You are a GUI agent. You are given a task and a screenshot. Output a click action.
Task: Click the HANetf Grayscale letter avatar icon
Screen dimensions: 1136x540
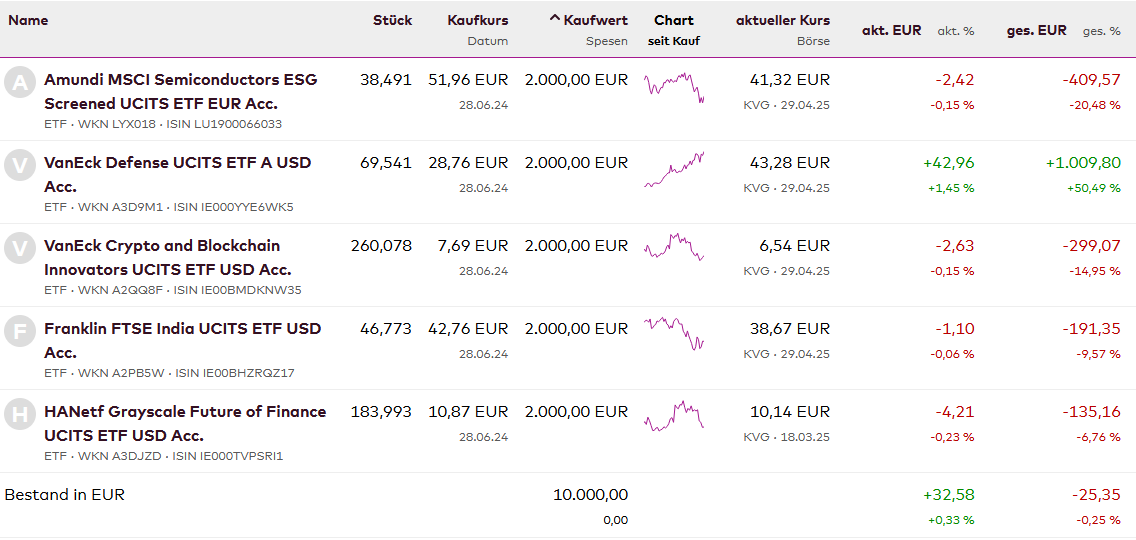[20, 415]
